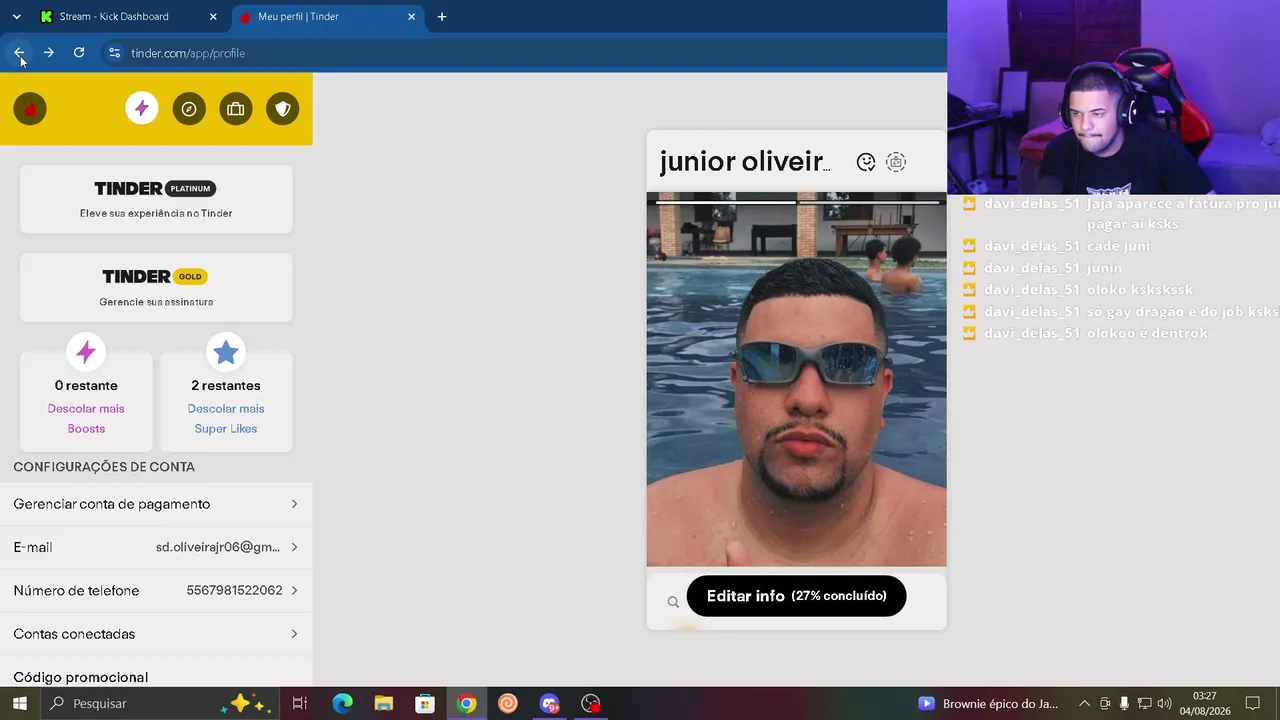Image resolution: width=1280 pixels, height=720 pixels.
Task: Click the phone number 5567981522062
Action: [234, 591]
